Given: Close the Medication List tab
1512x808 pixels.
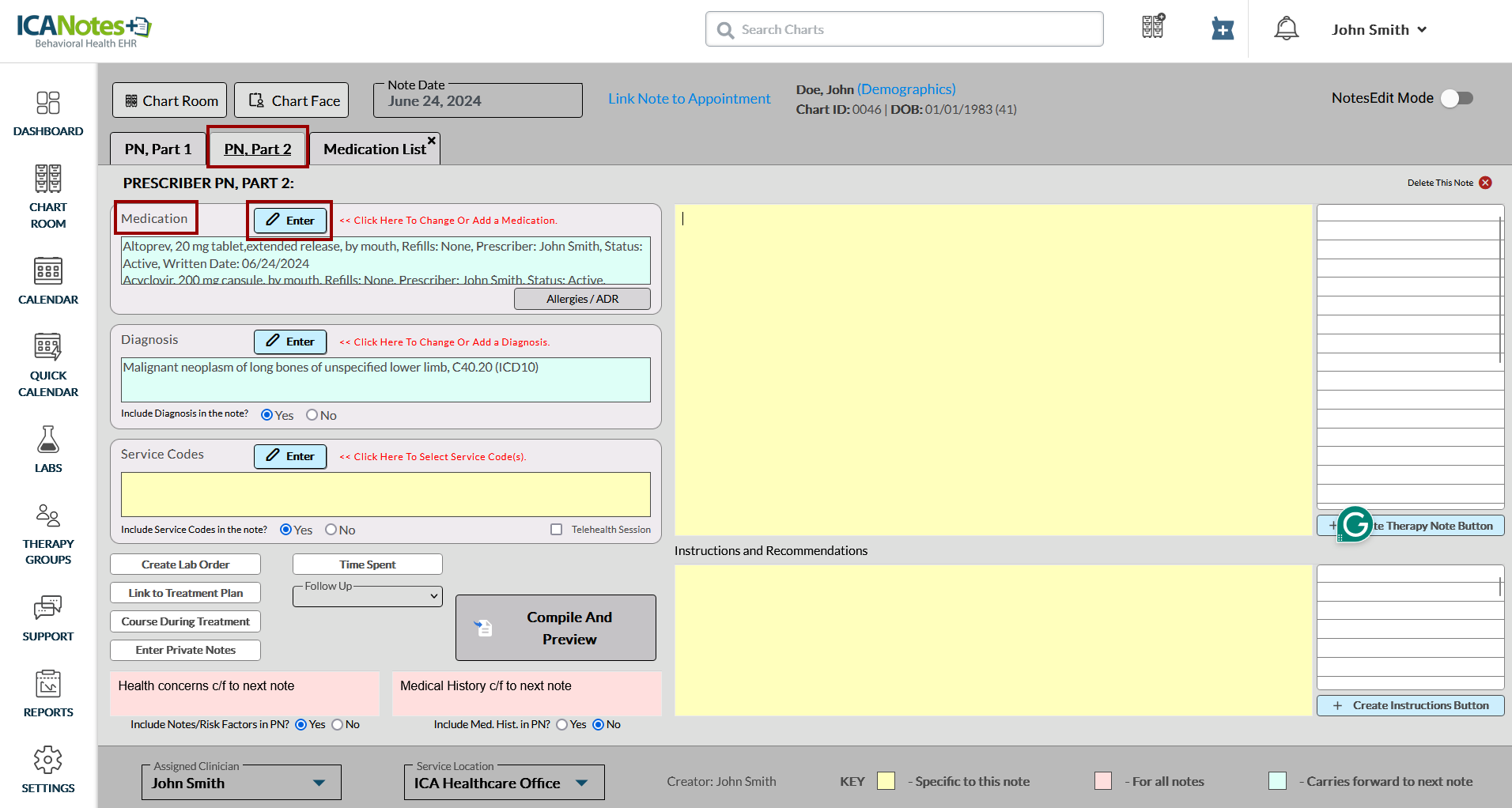Looking at the screenshot, I should [432, 141].
